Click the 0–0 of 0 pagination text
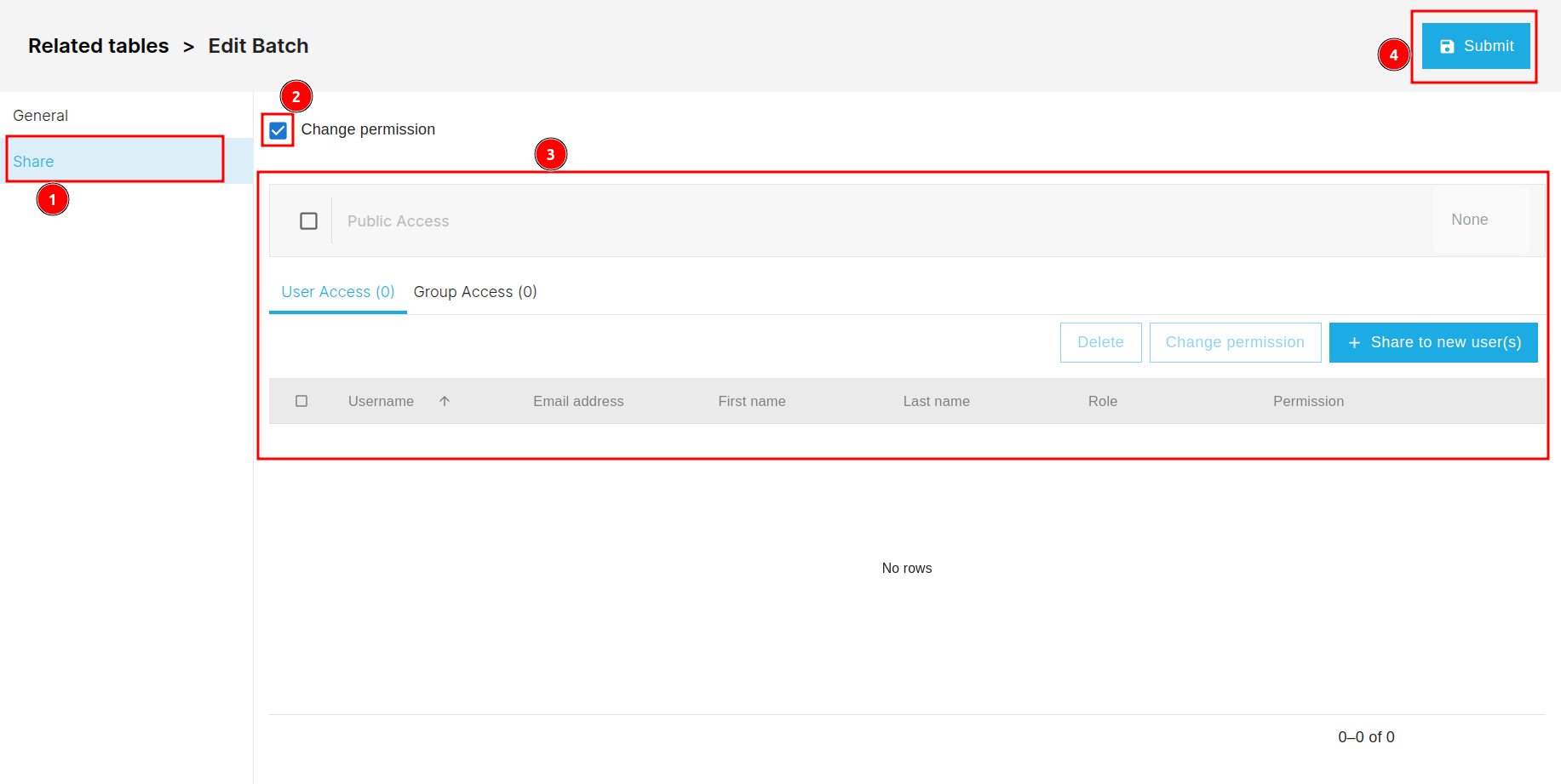Viewport: 1561px width, 784px height. coord(1366,737)
